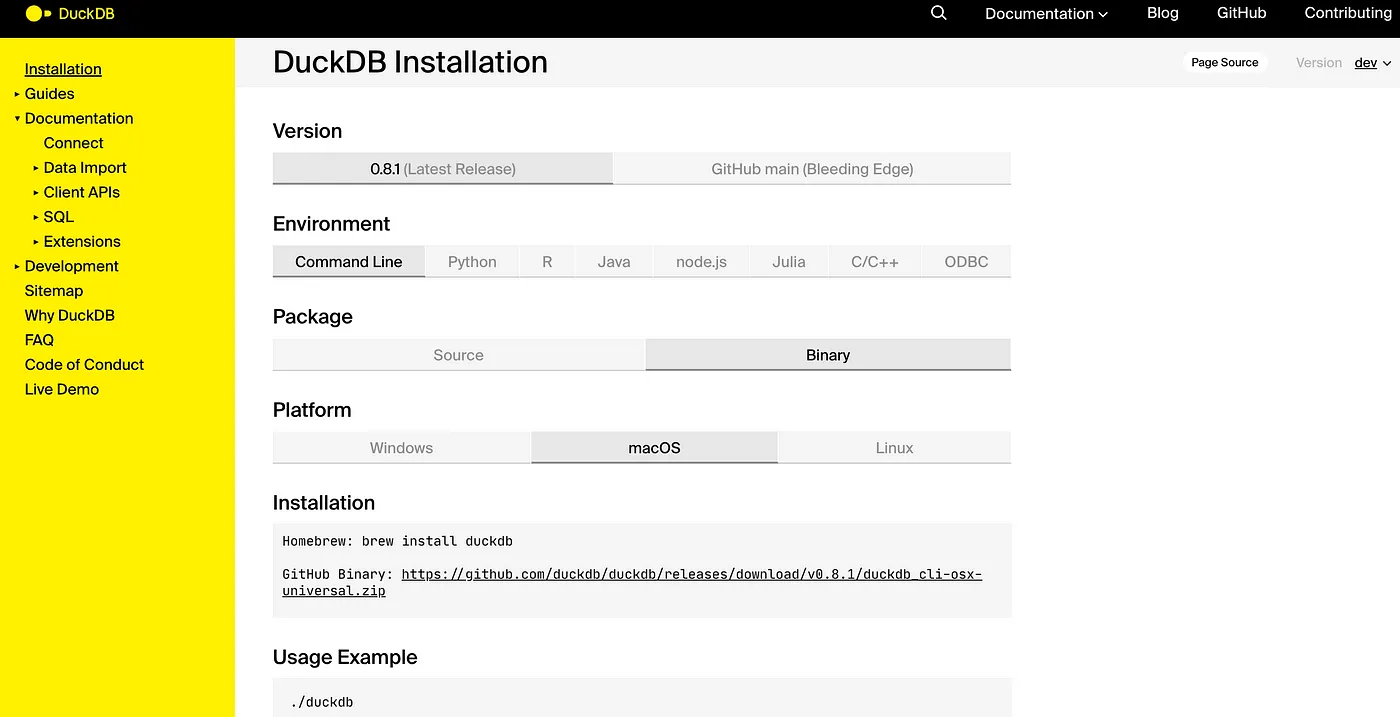This screenshot has height=717, width=1400.
Task: Click the Contributing navbar item
Action: [1347, 13]
